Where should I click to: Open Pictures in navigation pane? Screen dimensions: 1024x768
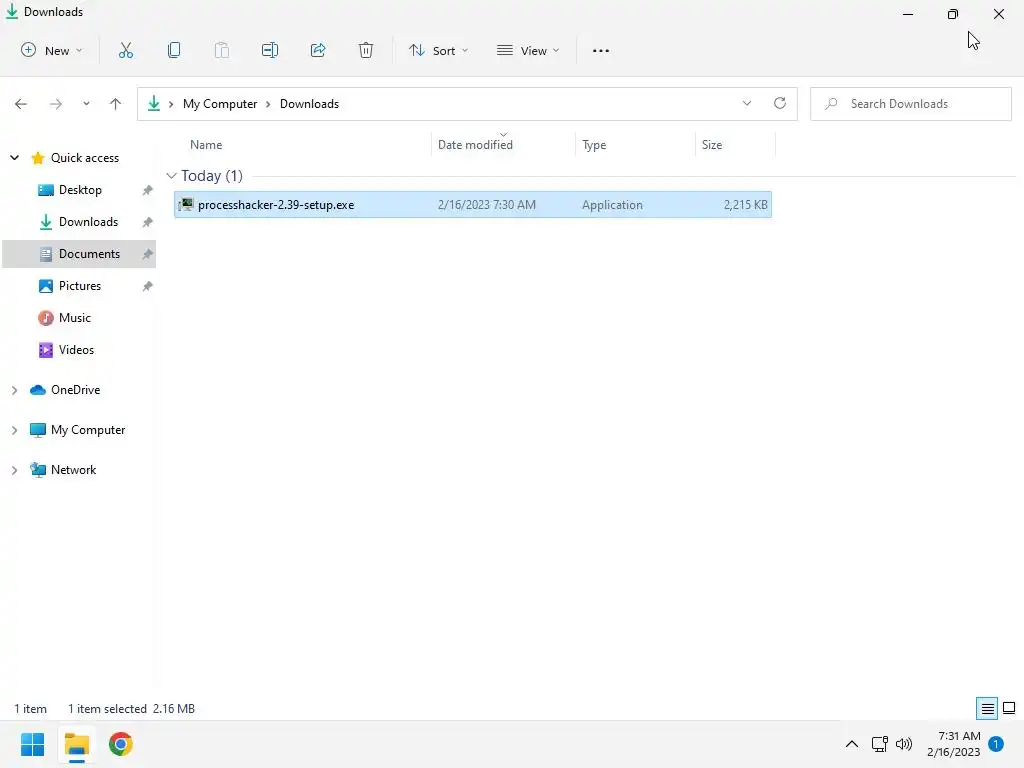pos(80,286)
